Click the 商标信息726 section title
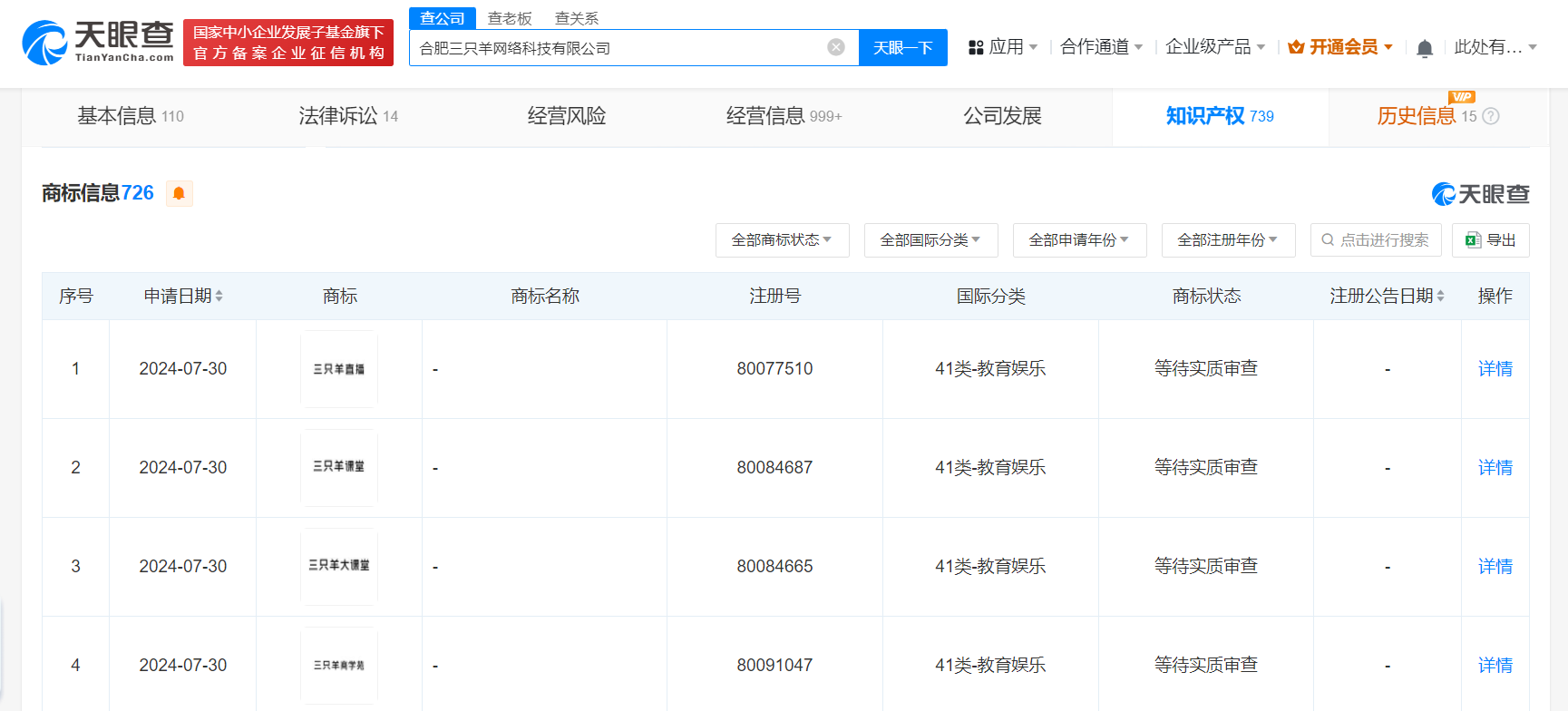Screen dimensions: 1568x711 click(98, 193)
